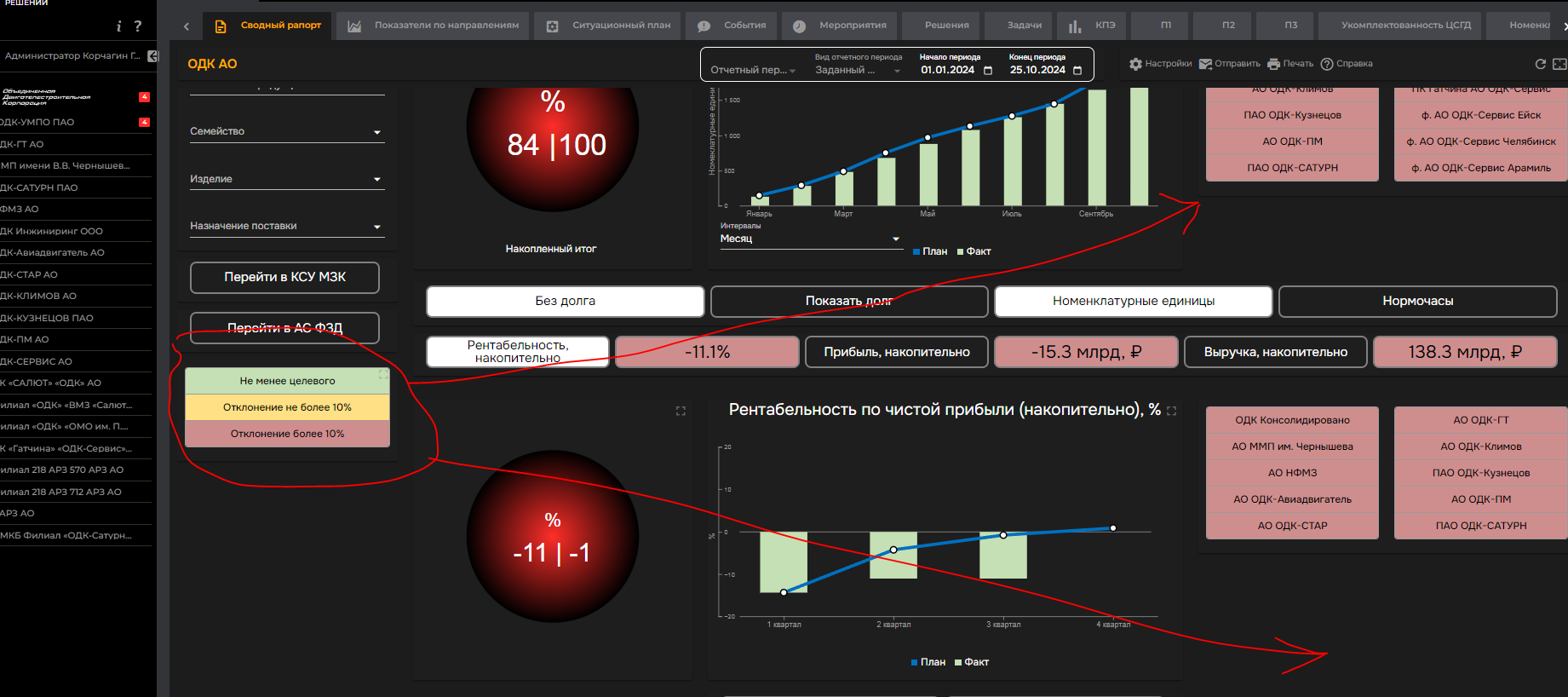This screenshot has width=1568, height=697.
Task: Switch to Показать долг mode
Action: point(848,301)
